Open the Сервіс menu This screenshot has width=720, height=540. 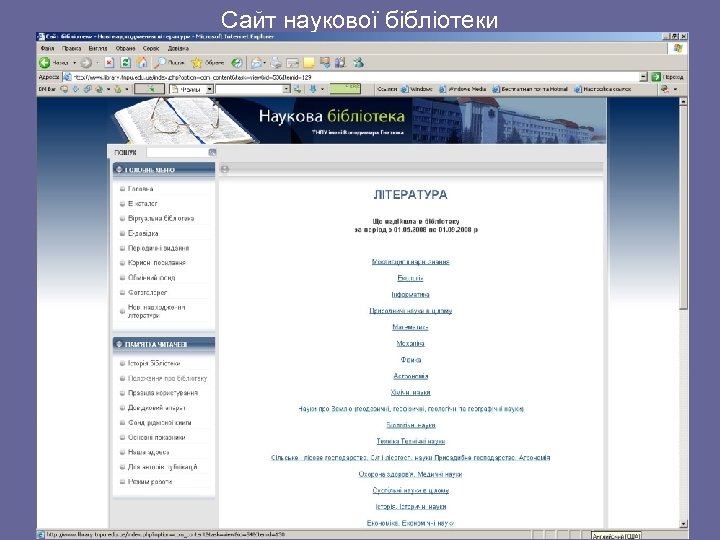pyautogui.click(x=151, y=48)
